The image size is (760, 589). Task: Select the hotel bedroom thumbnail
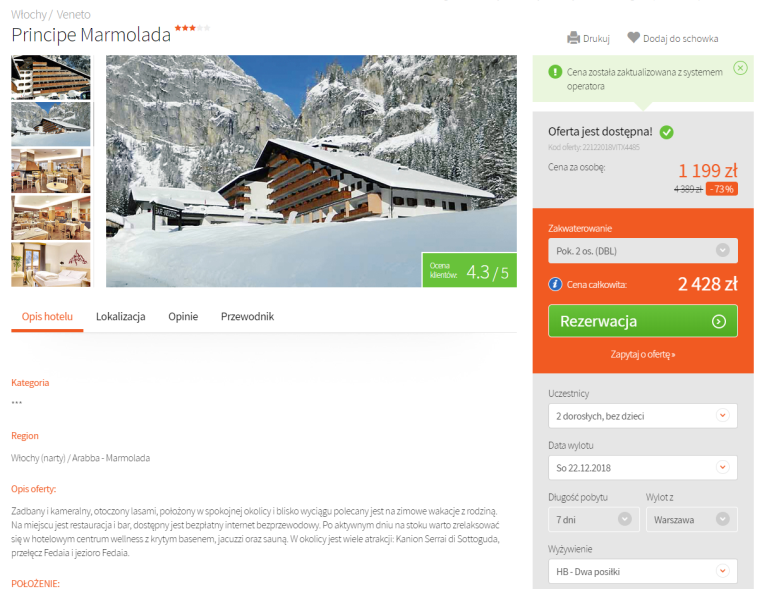point(51,265)
